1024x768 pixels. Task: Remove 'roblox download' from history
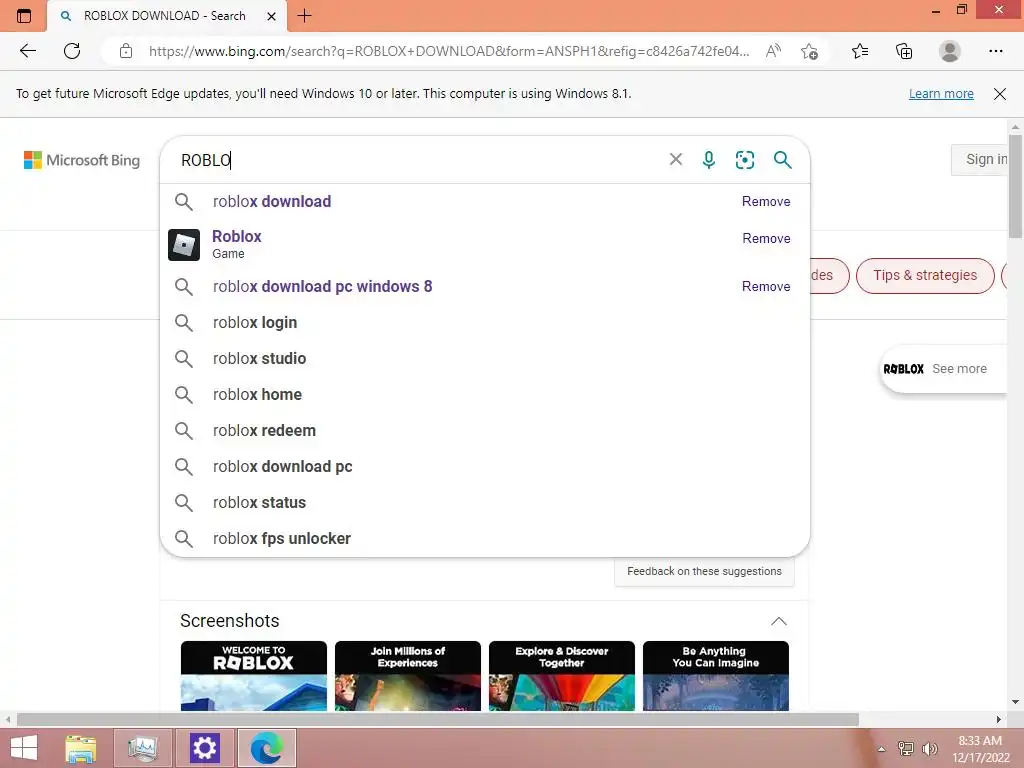pos(766,201)
